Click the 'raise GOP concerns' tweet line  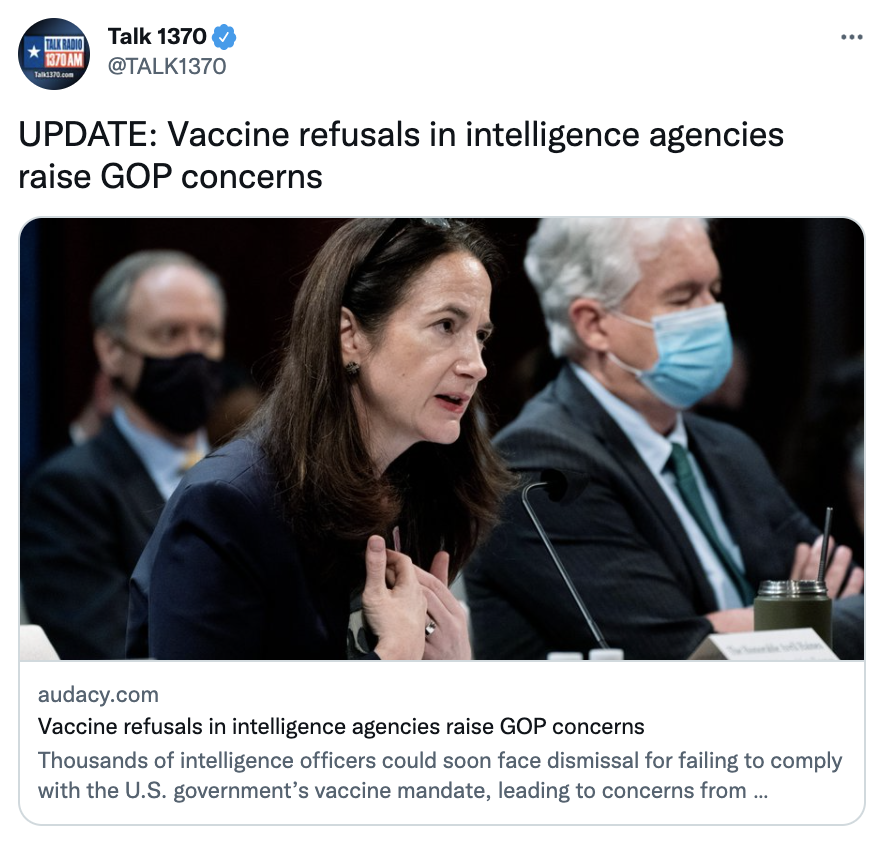point(170,176)
